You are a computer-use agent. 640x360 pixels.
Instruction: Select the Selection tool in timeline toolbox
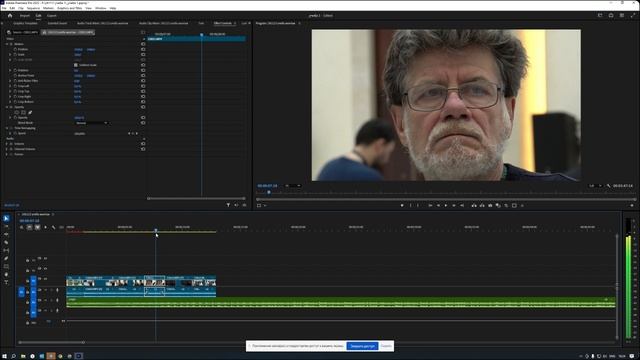pos(6,218)
